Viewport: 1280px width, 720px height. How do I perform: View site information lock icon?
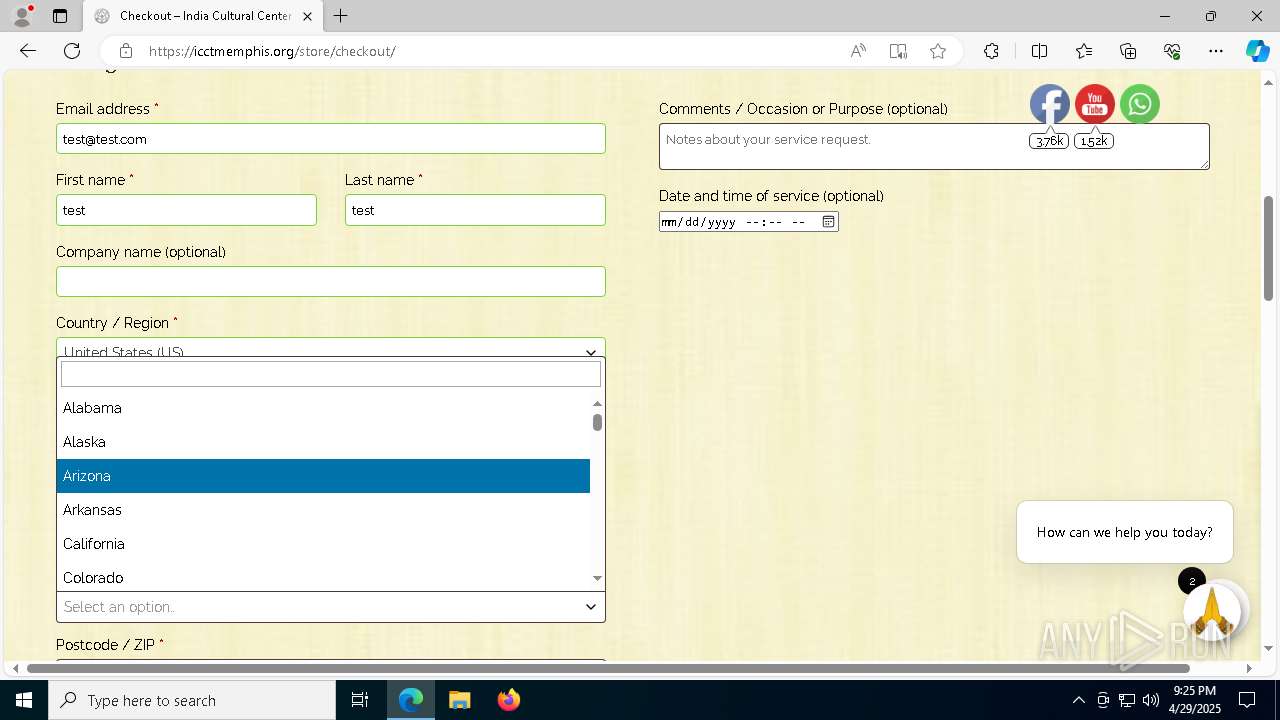click(126, 51)
